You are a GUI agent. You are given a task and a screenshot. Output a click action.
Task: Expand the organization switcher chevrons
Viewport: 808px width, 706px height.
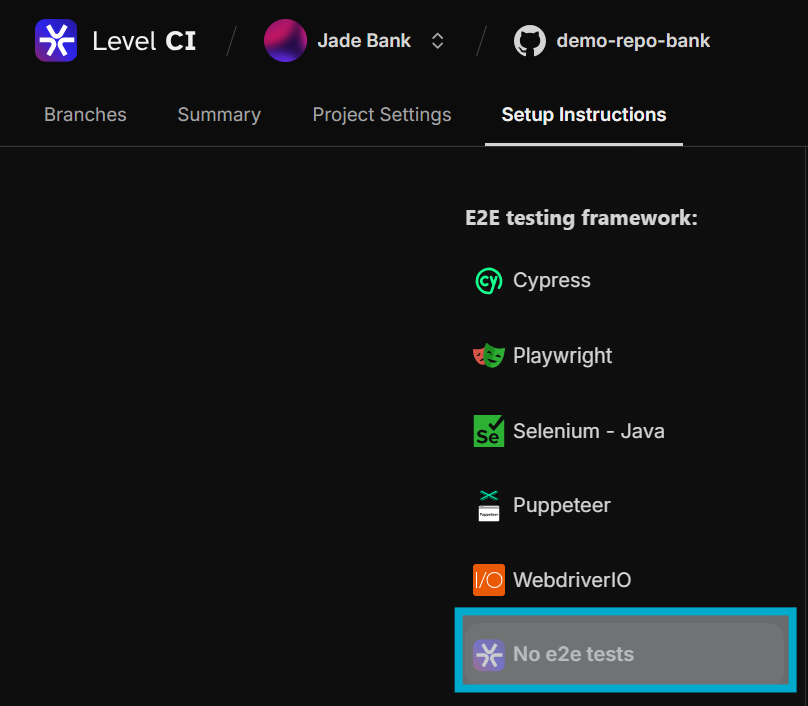pos(437,41)
